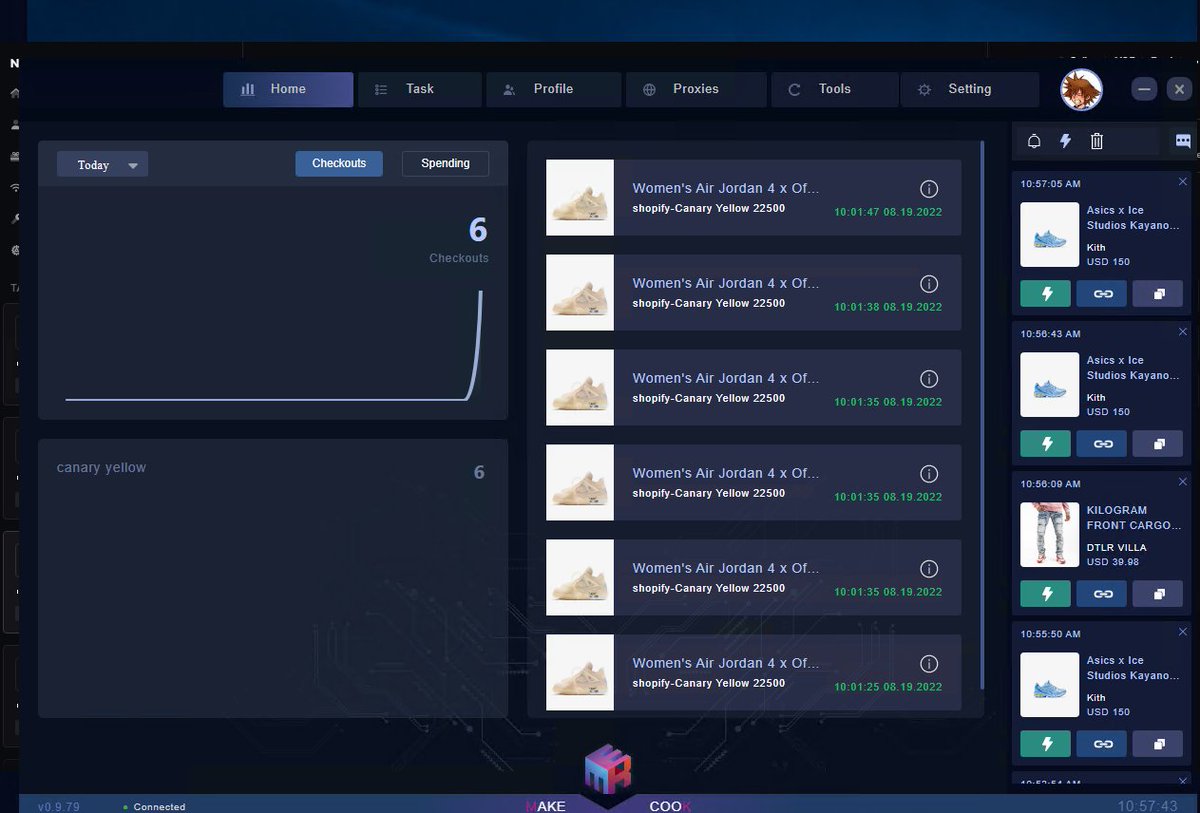Quick task the 10:55:50 AM Asics item

1046,744
